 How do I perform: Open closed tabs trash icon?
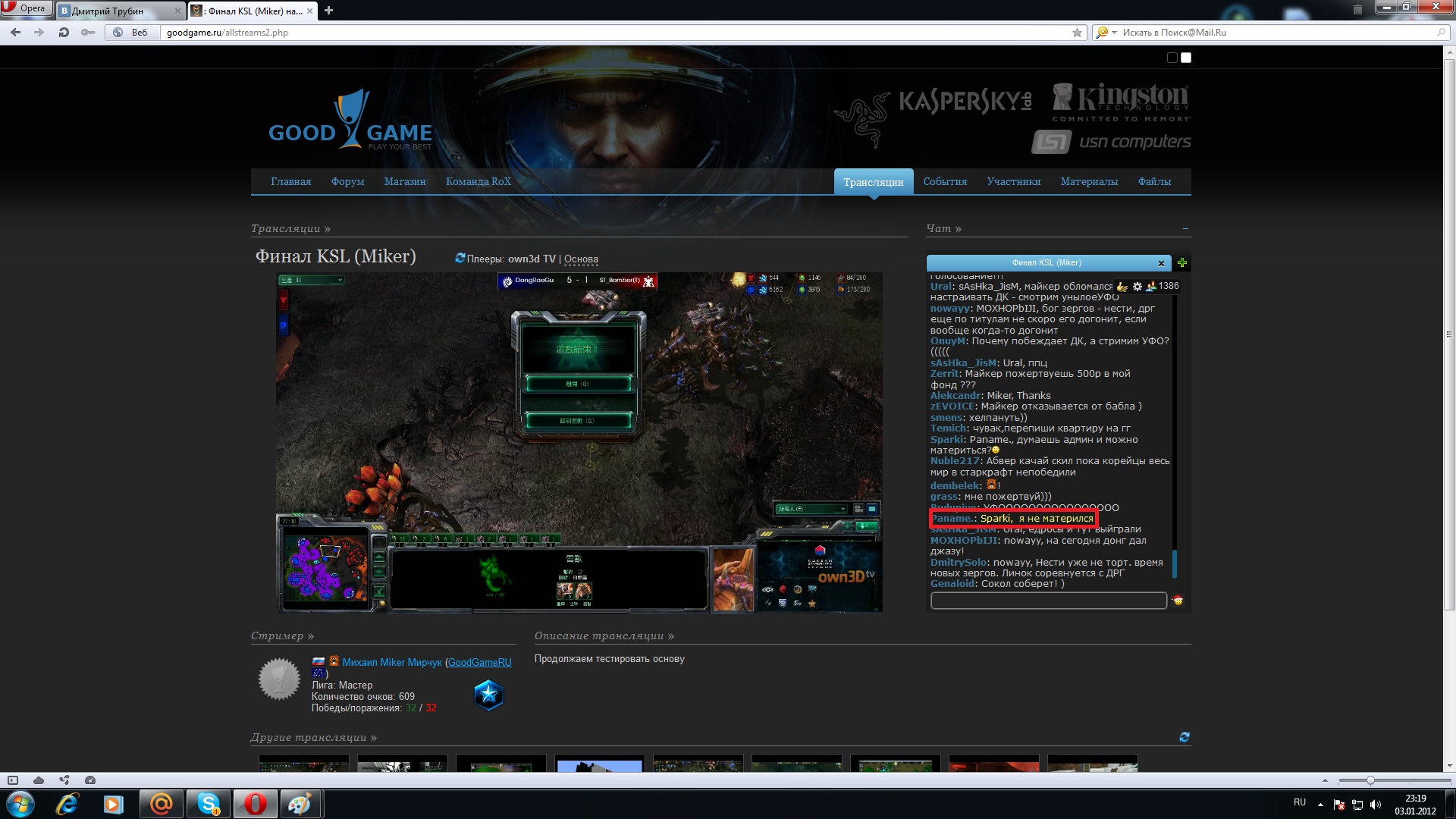[1357, 10]
